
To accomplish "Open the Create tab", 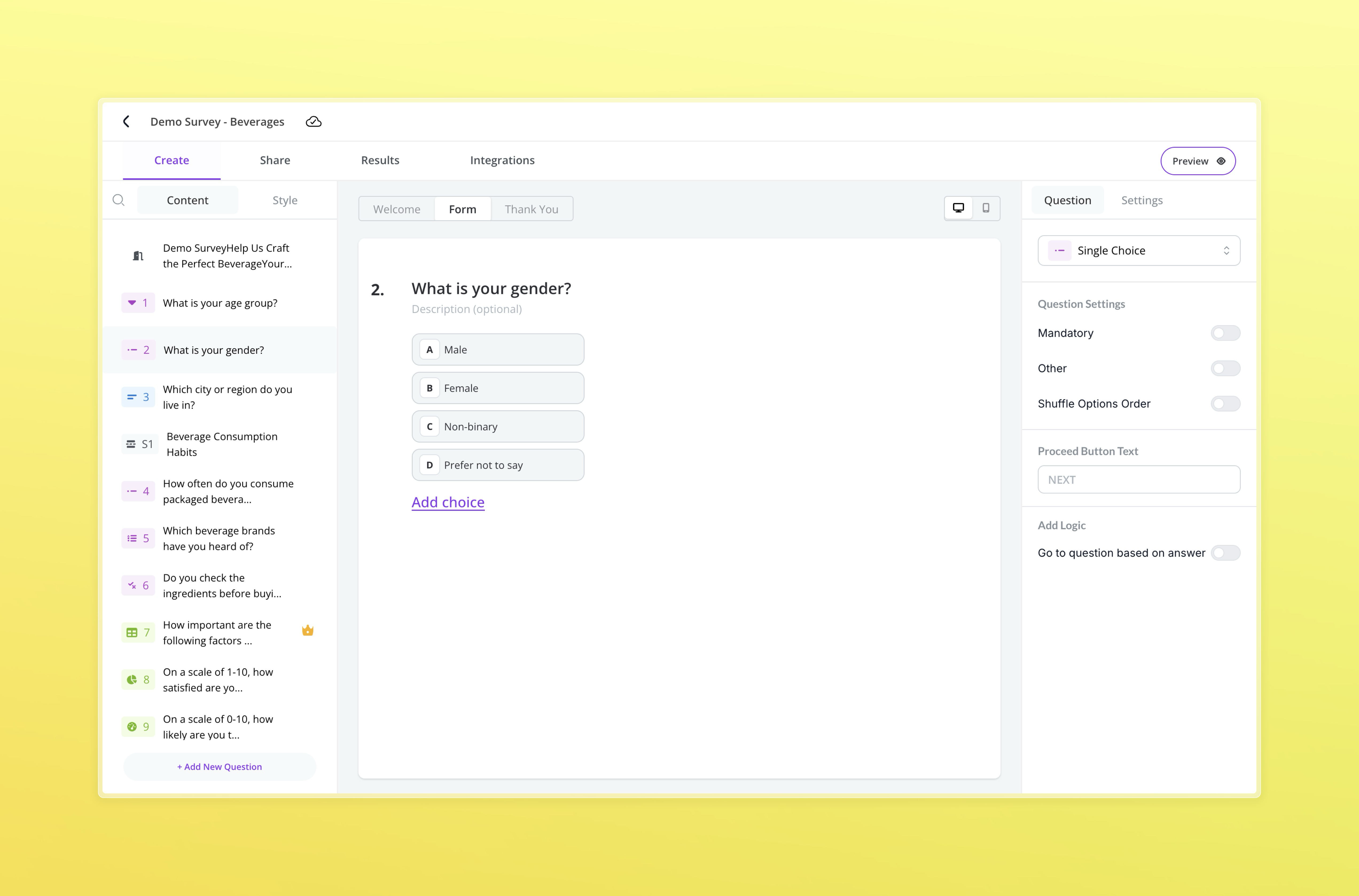I will [x=171, y=160].
